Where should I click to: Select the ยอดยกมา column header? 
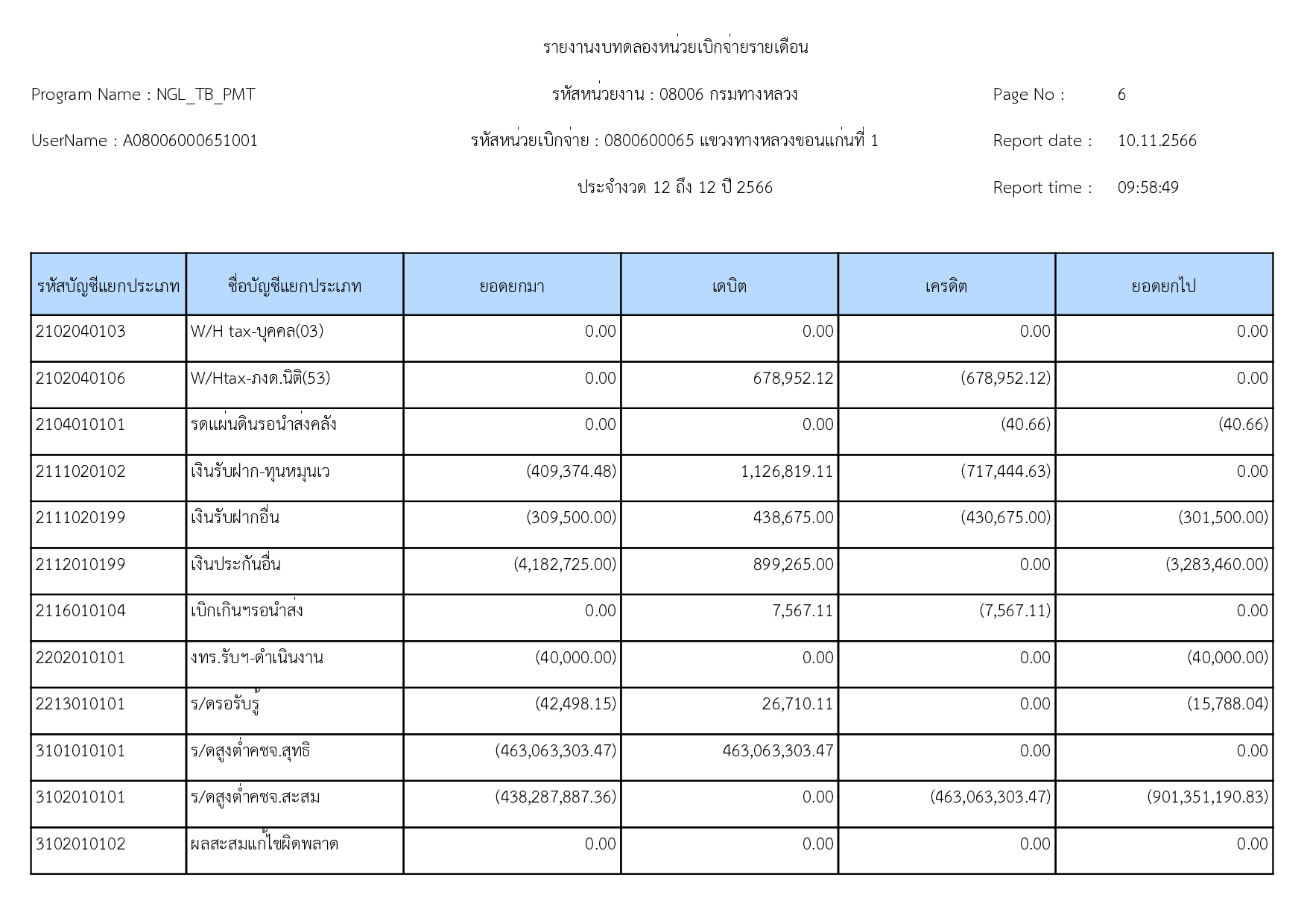(x=512, y=286)
